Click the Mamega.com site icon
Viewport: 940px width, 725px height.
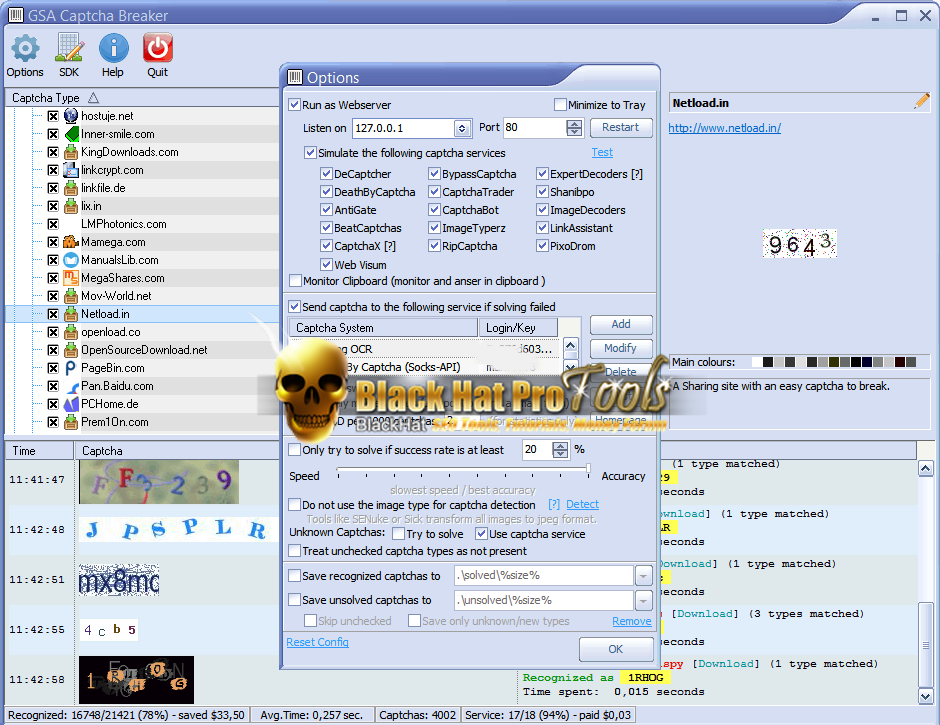(71, 242)
